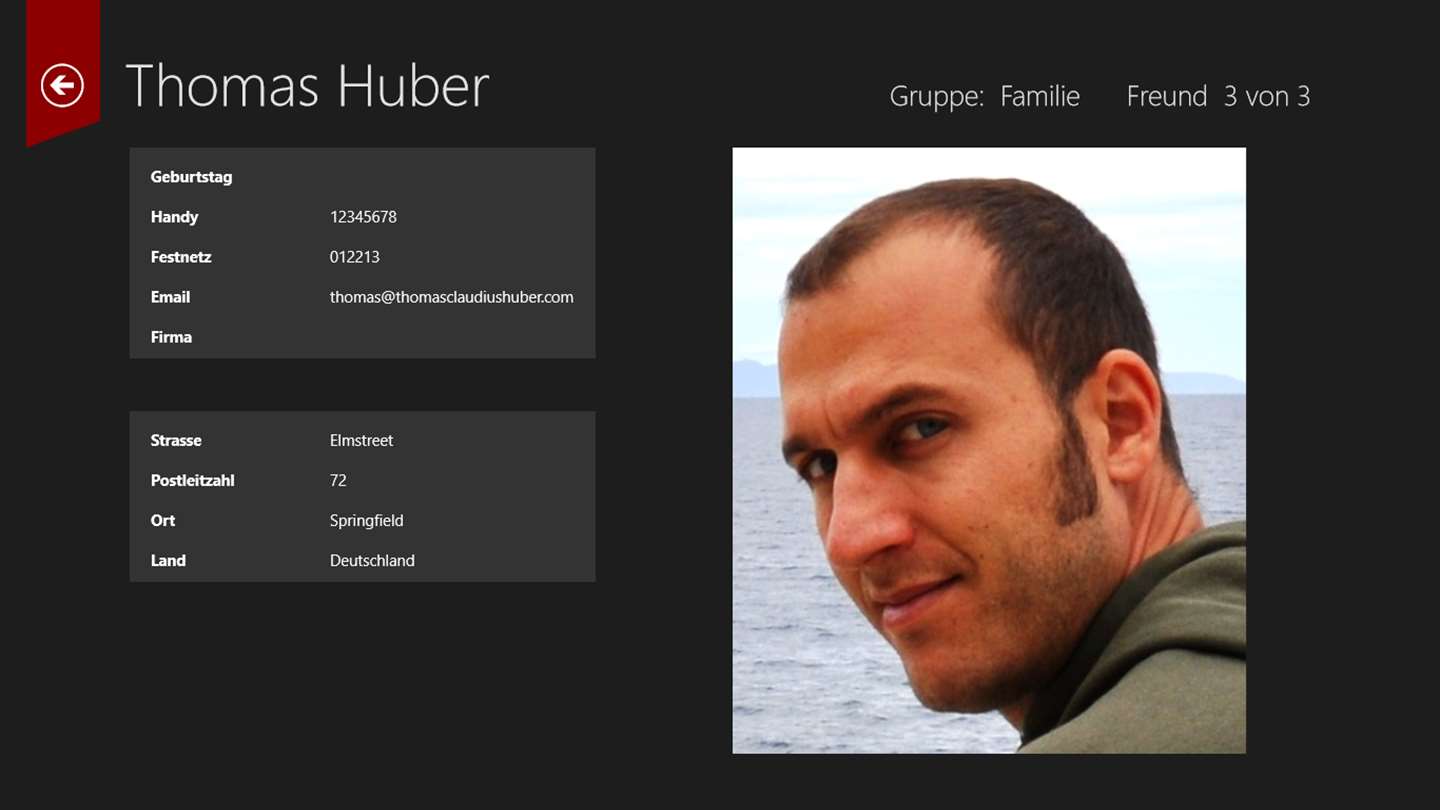The width and height of the screenshot is (1440, 810).
Task: Click the Festnetz label
Action: tap(181, 257)
